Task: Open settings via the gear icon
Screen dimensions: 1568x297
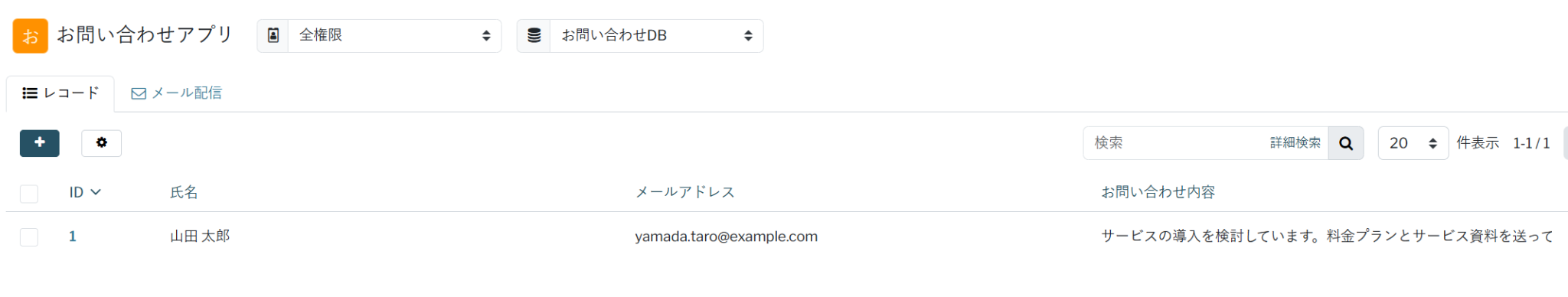Action: click(x=102, y=143)
